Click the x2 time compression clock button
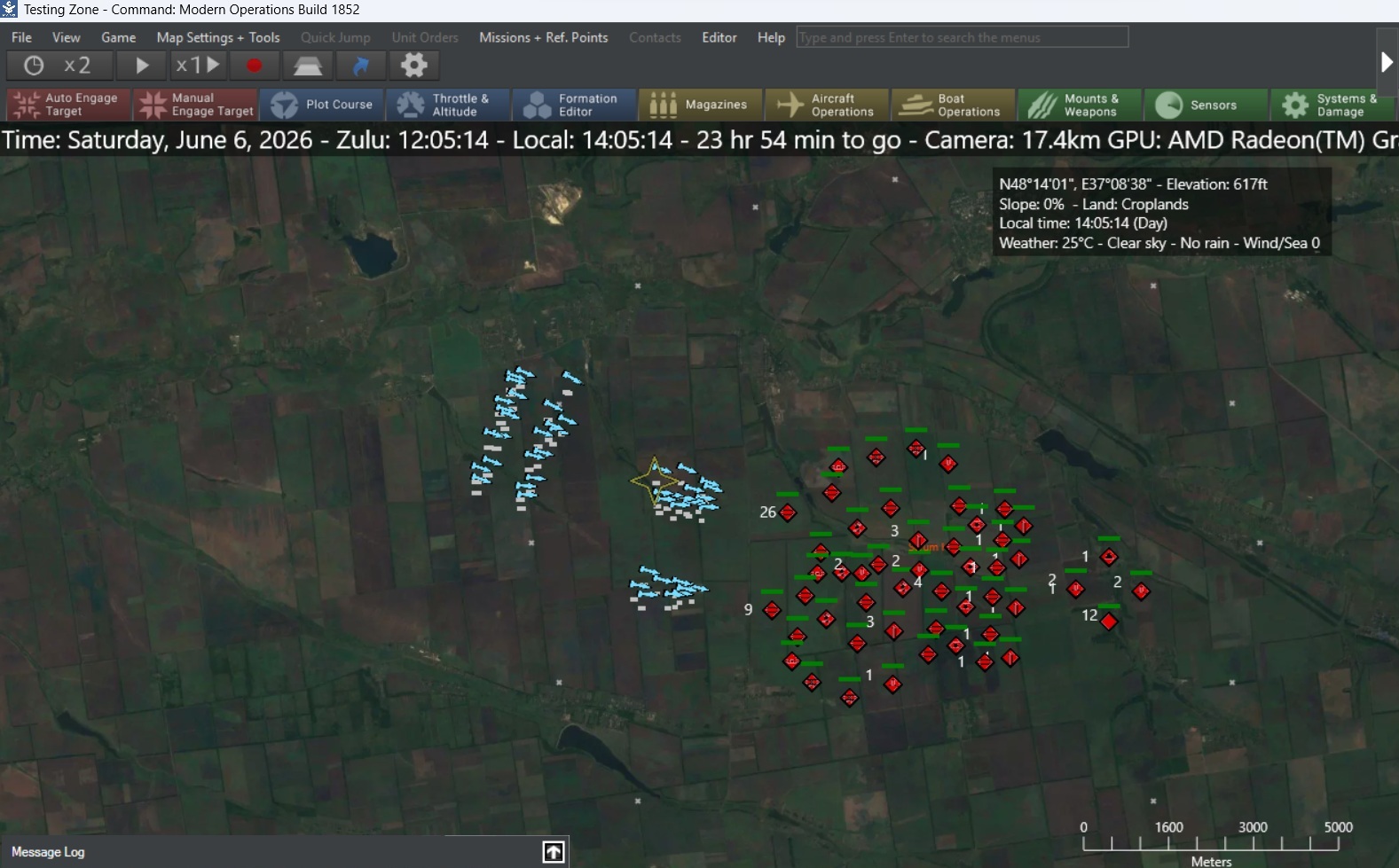The width and height of the screenshot is (1399, 868). tap(59, 66)
